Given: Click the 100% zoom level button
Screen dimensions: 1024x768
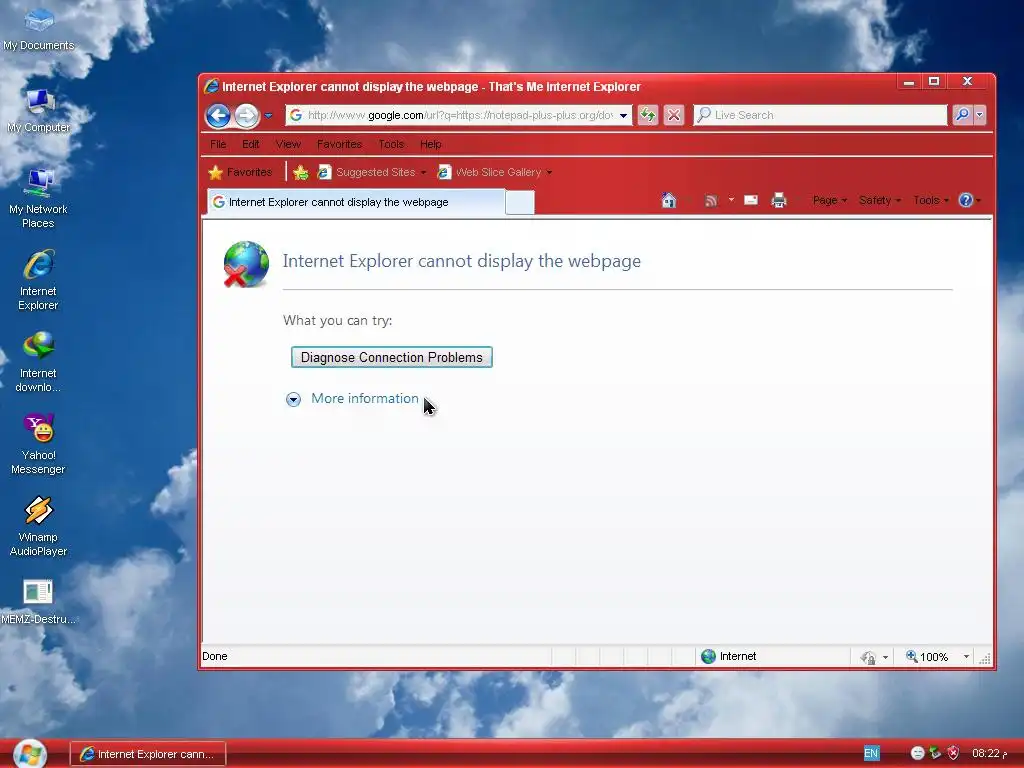Looking at the screenshot, I should 927,656.
